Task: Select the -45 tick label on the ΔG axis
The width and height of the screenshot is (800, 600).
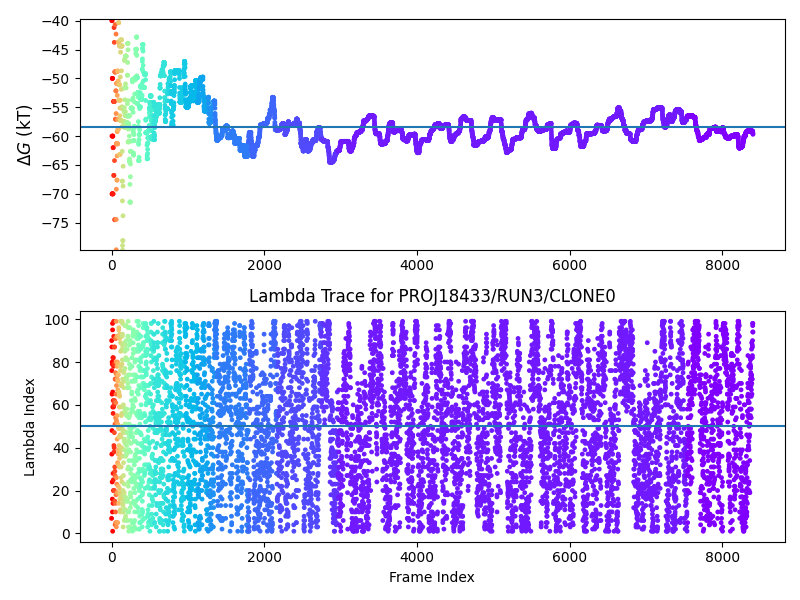Action: pyautogui.click(x=55, y=51)
